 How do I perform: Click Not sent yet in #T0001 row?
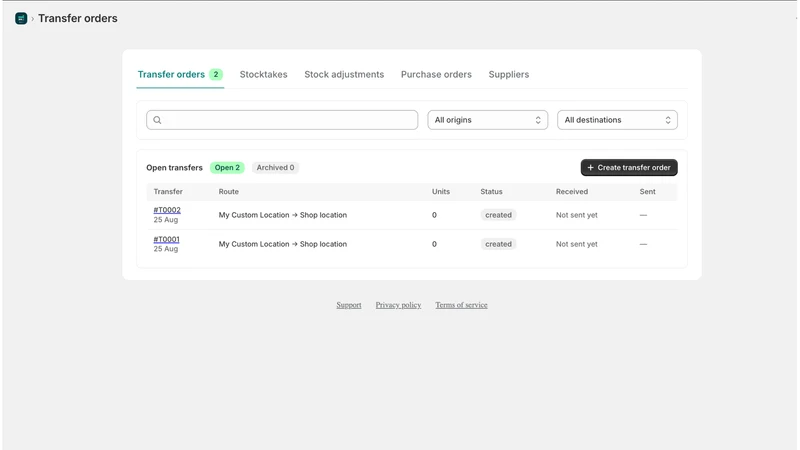(577, 244)
